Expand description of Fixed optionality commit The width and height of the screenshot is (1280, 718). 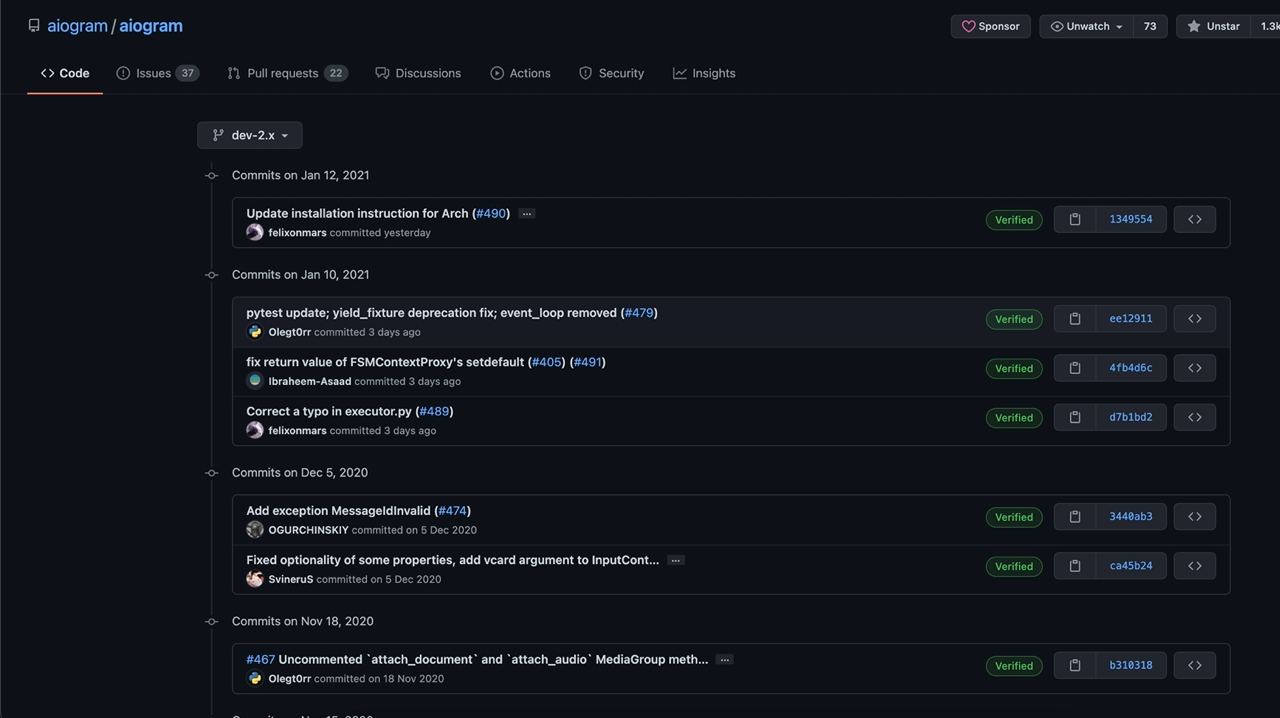pyautogui.click(x=676, y=560)
